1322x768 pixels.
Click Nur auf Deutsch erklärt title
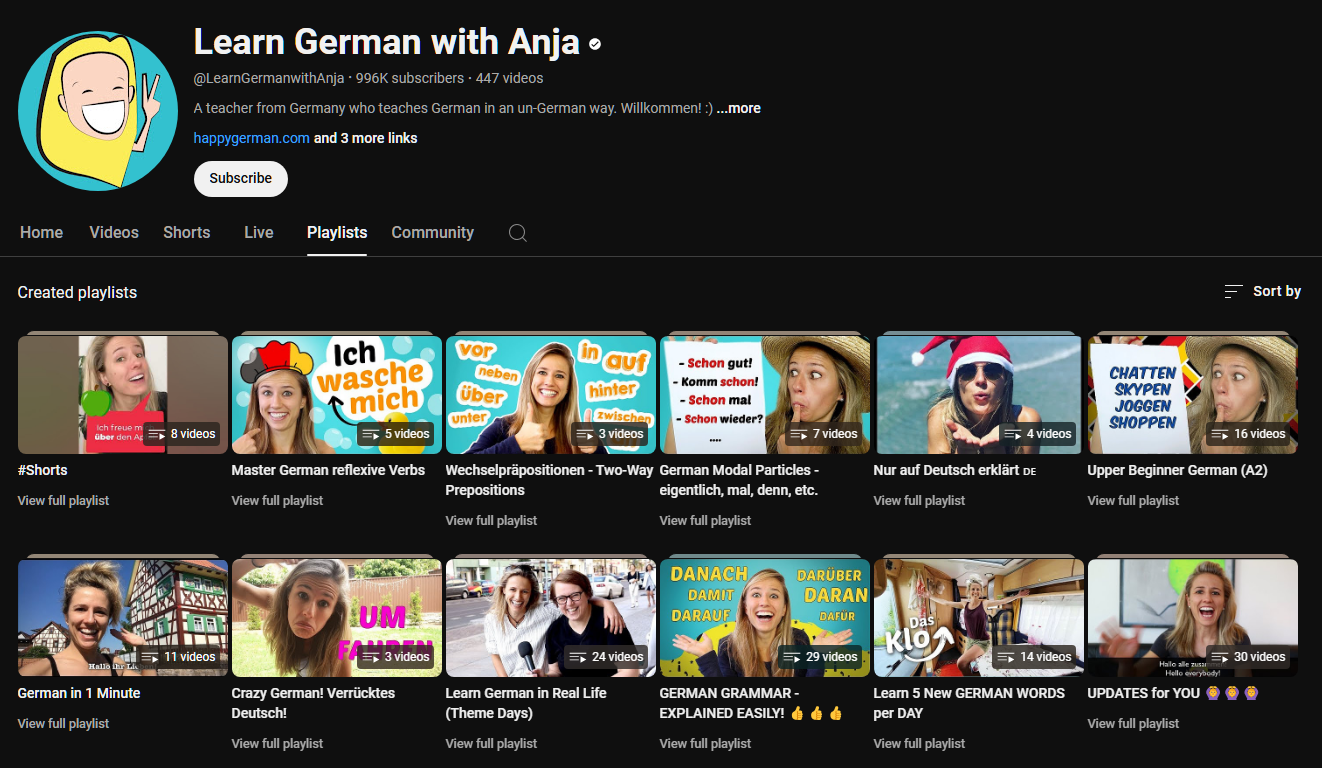(x=955, y=470)
